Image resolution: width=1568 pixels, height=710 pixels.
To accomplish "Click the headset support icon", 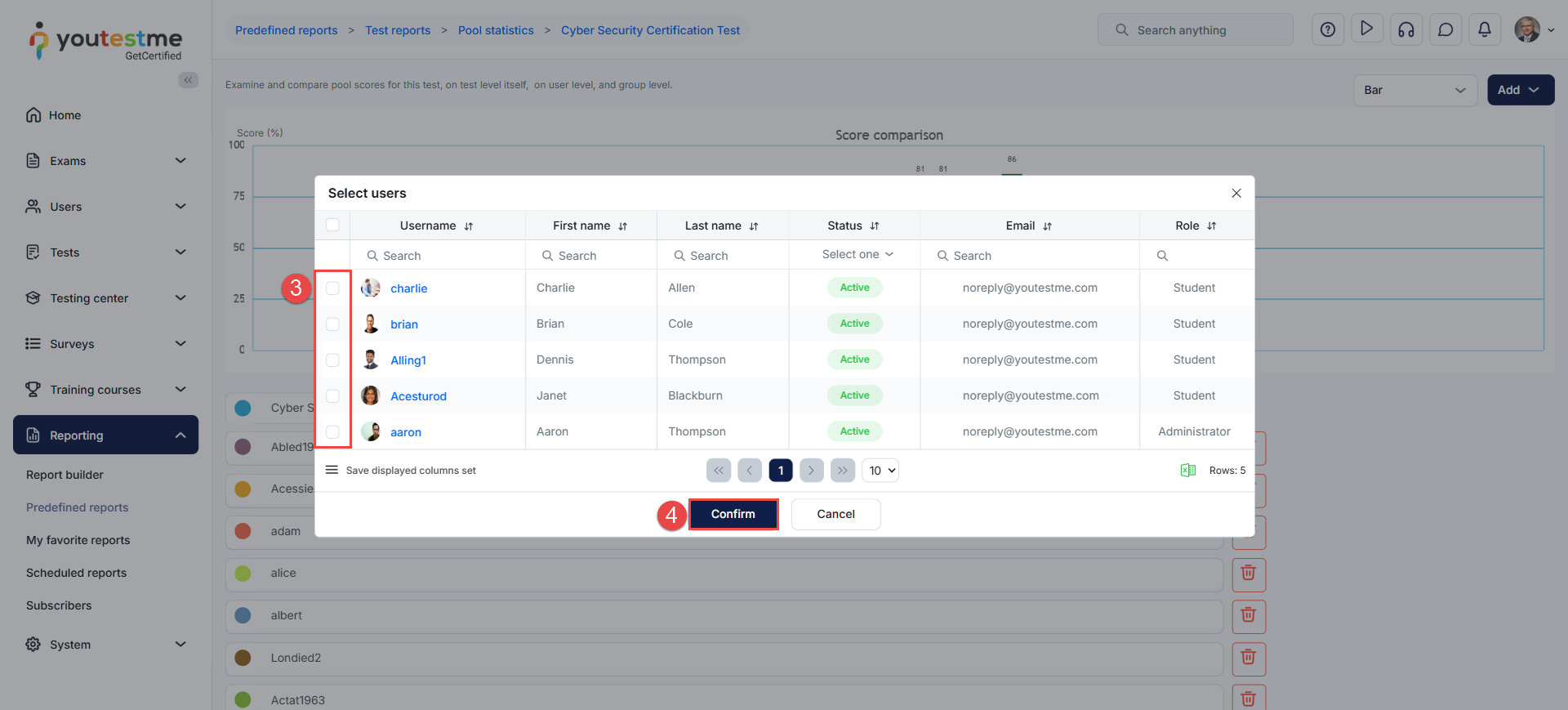I will 1405,30.
